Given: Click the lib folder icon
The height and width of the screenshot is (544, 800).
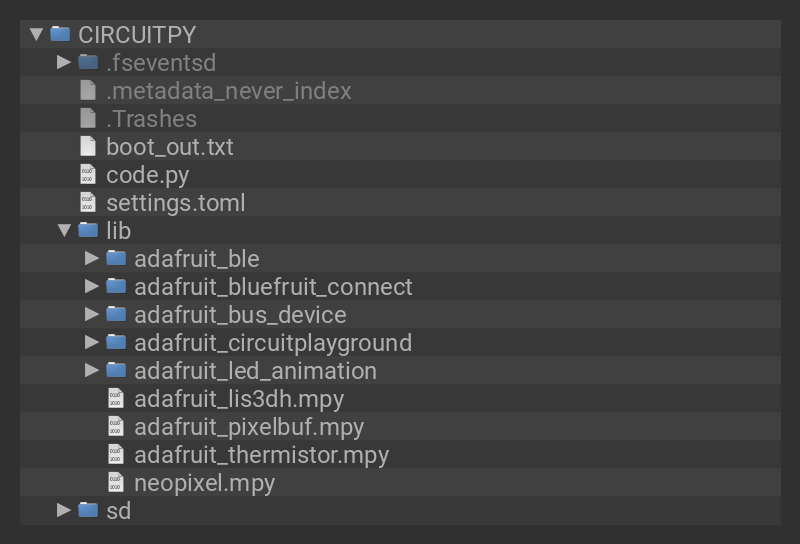Looking at the screenshot, I should 88,230.
